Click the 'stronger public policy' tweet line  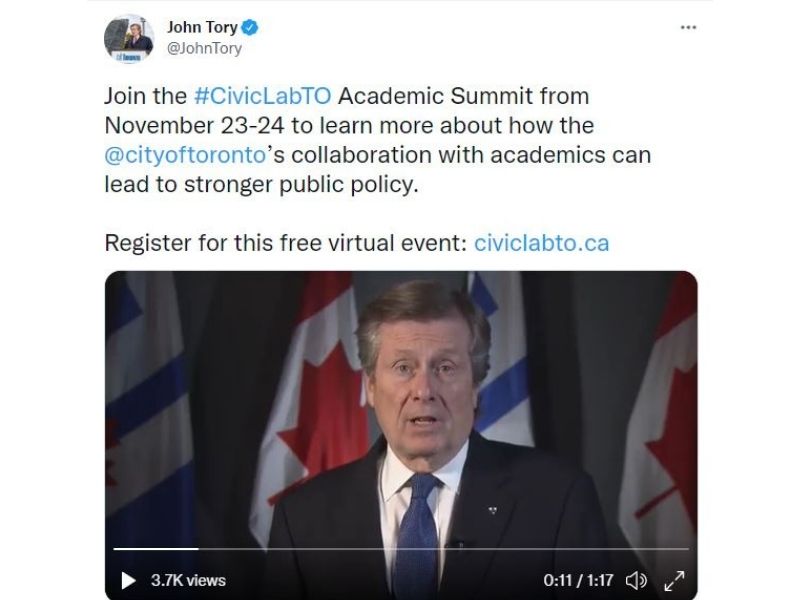coord(301,185)
